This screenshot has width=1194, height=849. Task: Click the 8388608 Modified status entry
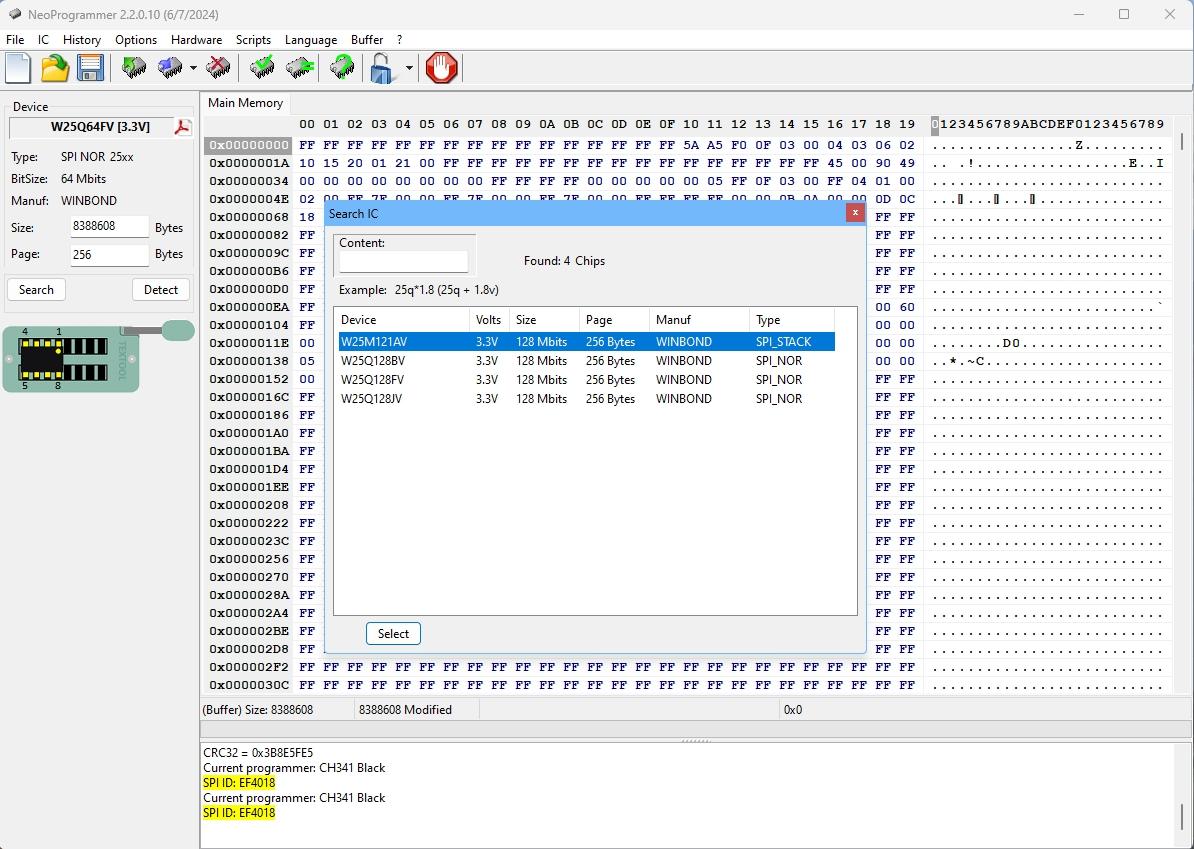(405, 710)
